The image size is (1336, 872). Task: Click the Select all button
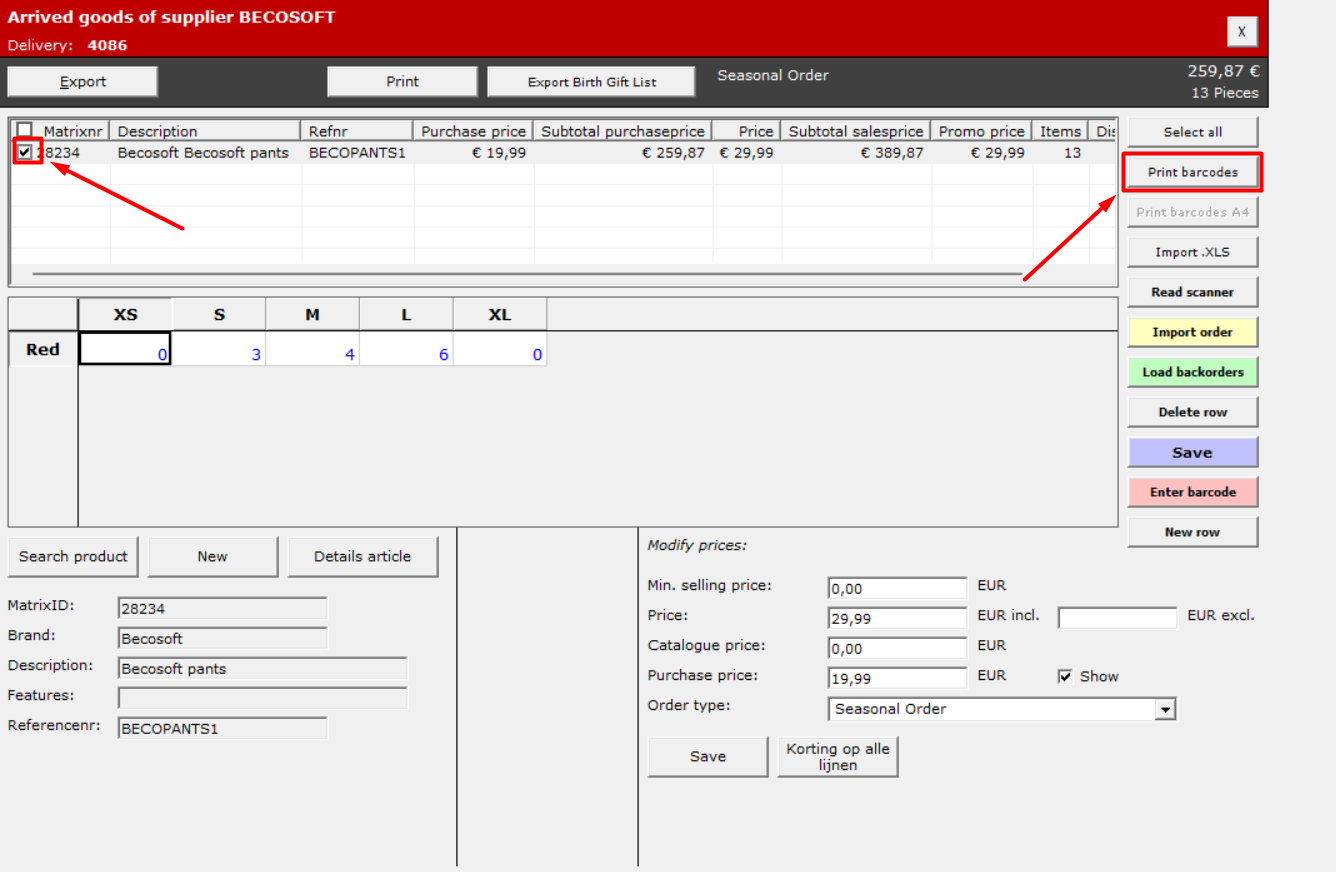point(1192,132)
